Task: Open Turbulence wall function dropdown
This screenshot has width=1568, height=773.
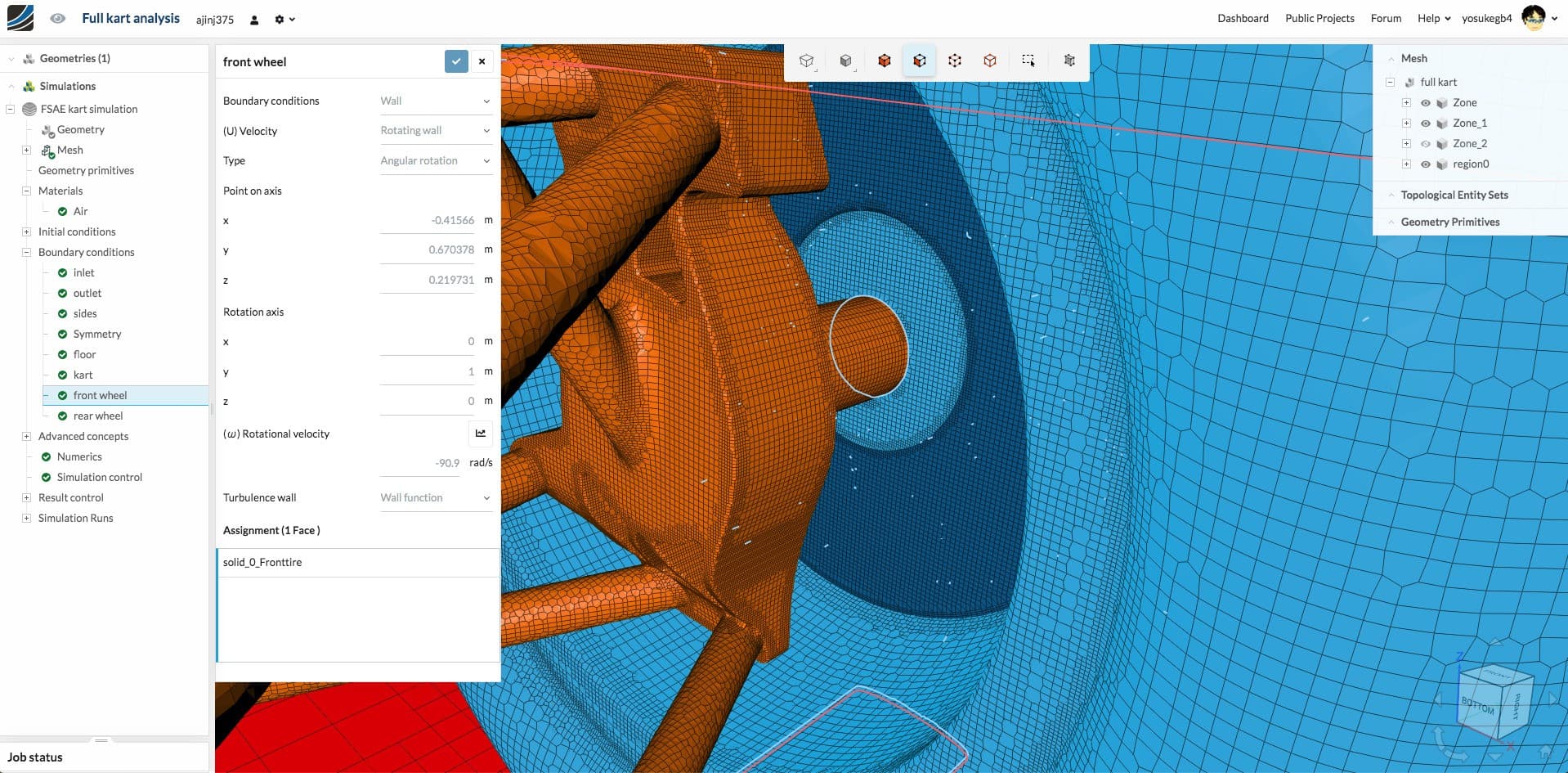Action: pos(436,497)
